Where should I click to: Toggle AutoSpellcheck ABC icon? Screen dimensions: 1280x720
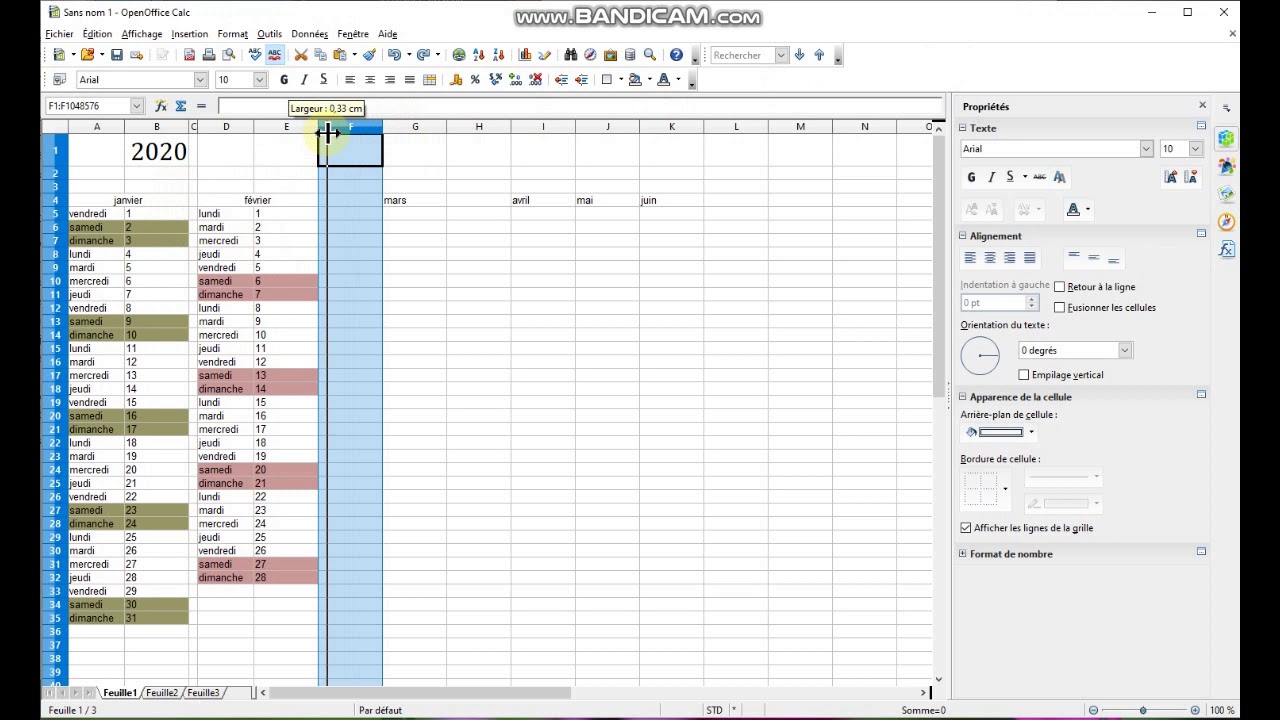(x=275, y=55)
